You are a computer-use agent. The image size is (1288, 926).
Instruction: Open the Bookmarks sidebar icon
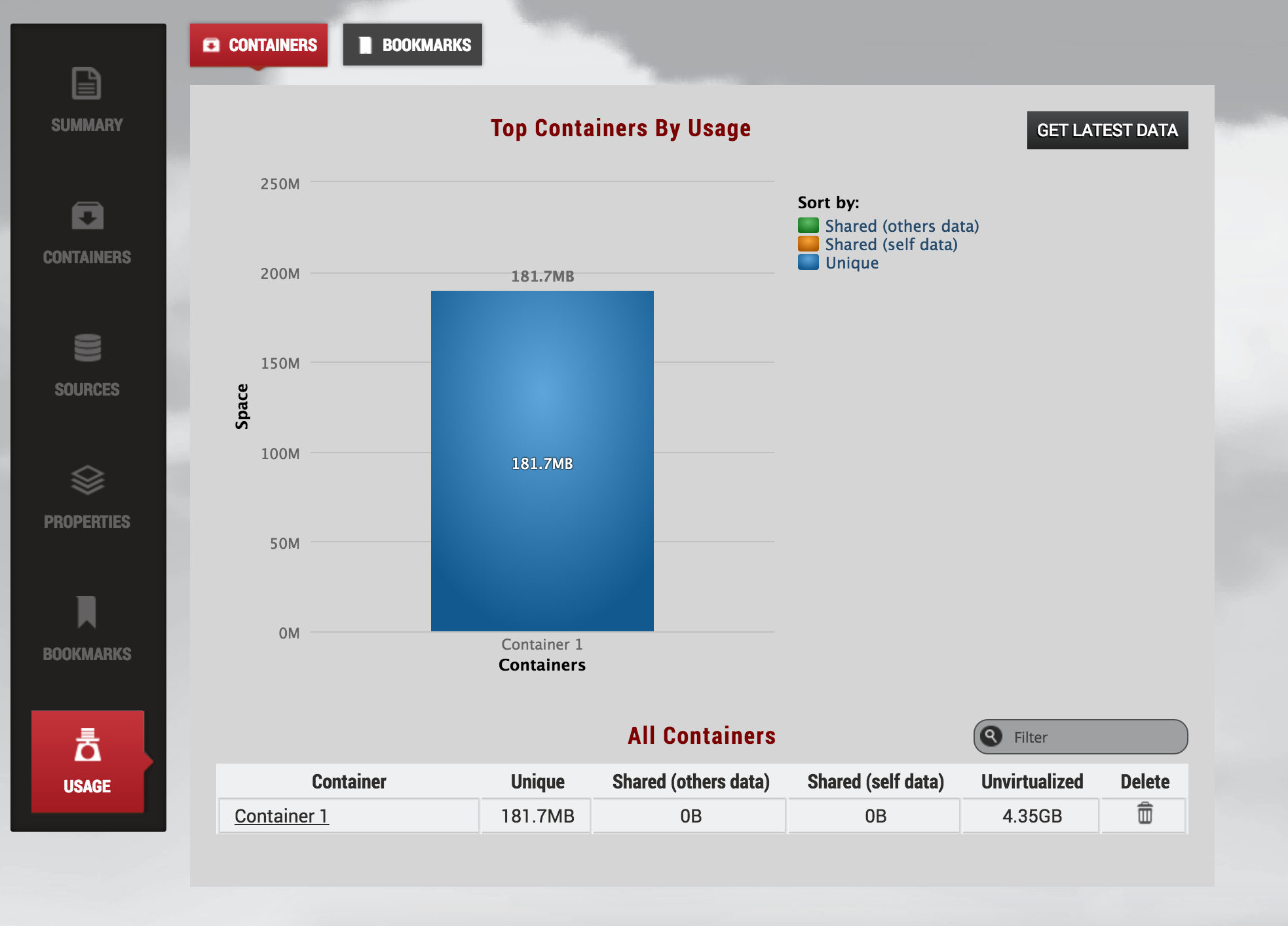(x=86, y=612)
